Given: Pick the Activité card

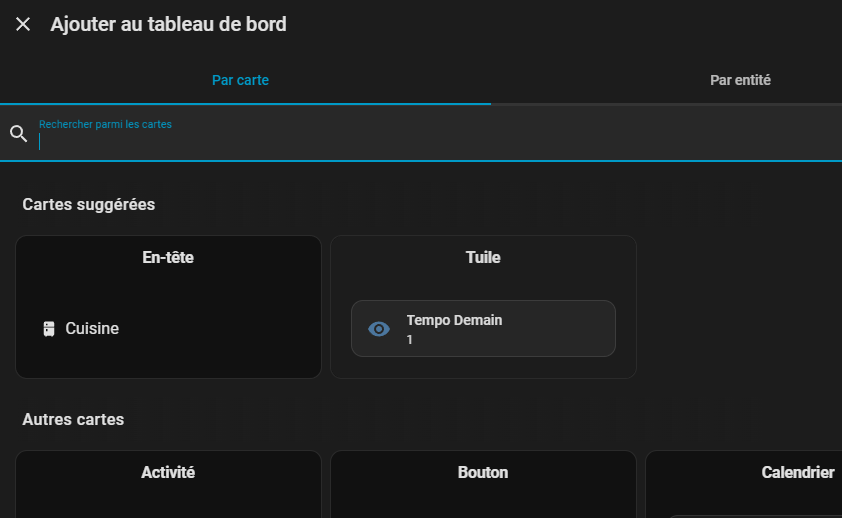Looking at the screenshot, I should (168, 484).
